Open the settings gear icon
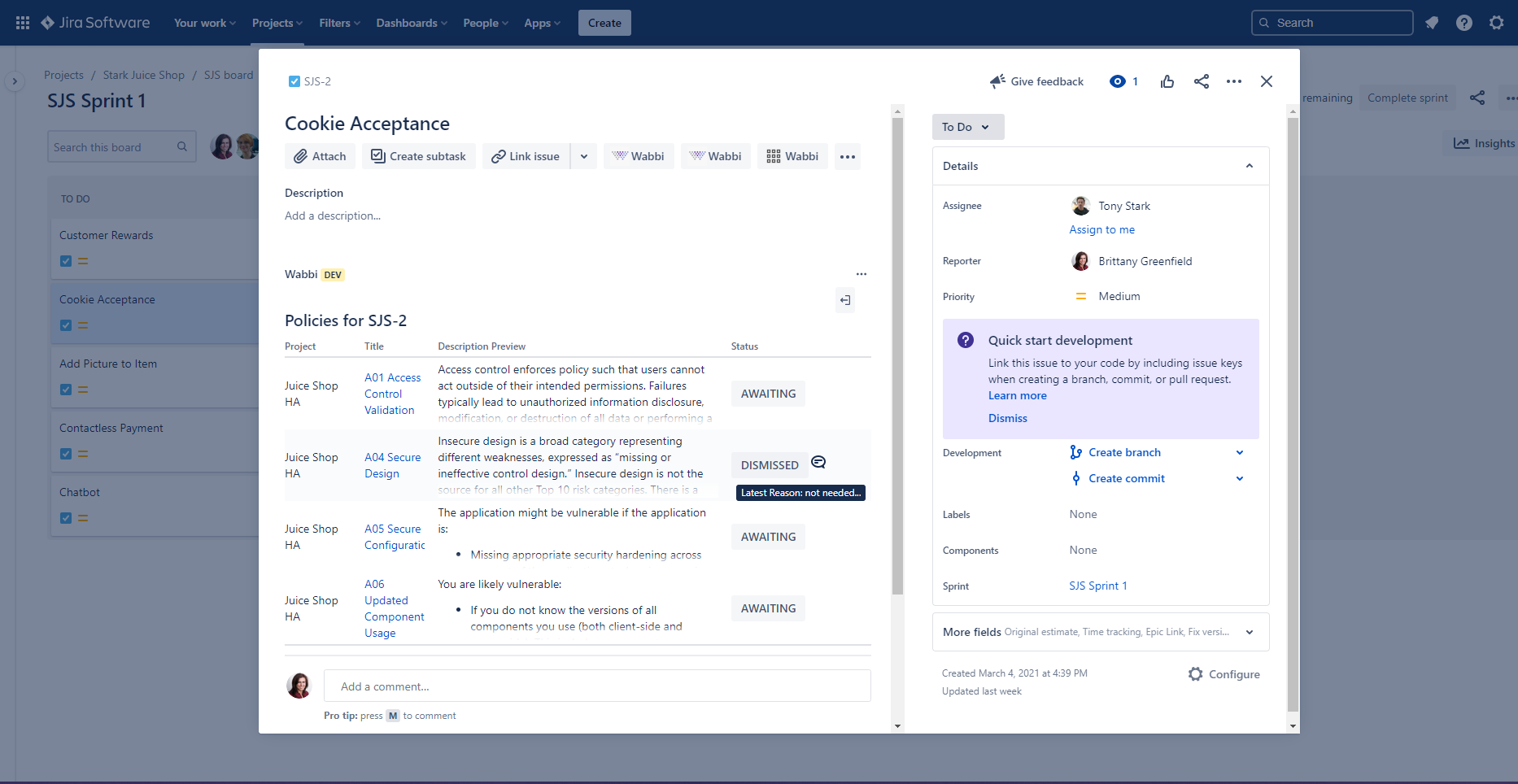Viewport: 1518px width, 784px height. tap(1497, 23)
